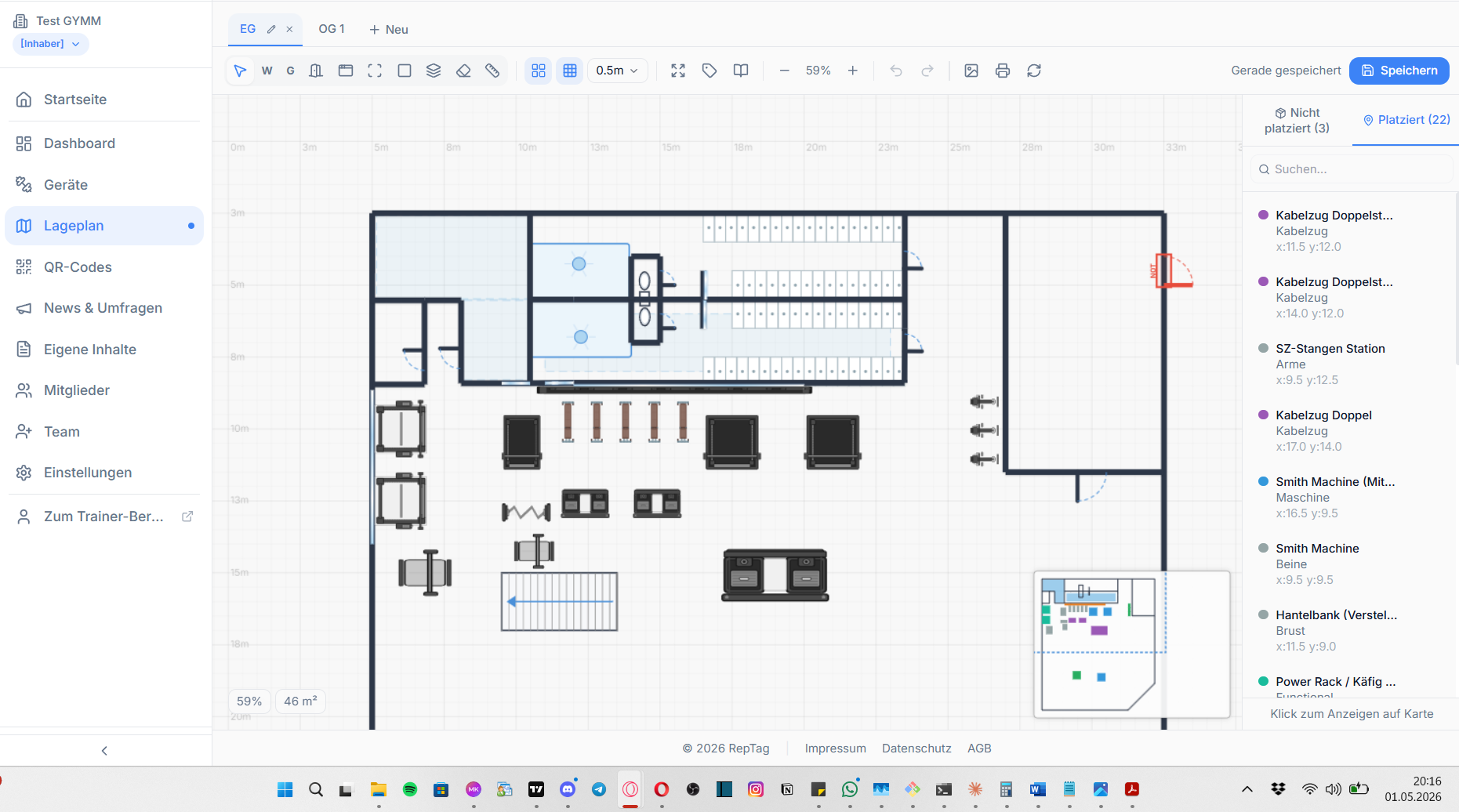
Task: Switch to the EG floor tab
Action: (x=248, y=29)
